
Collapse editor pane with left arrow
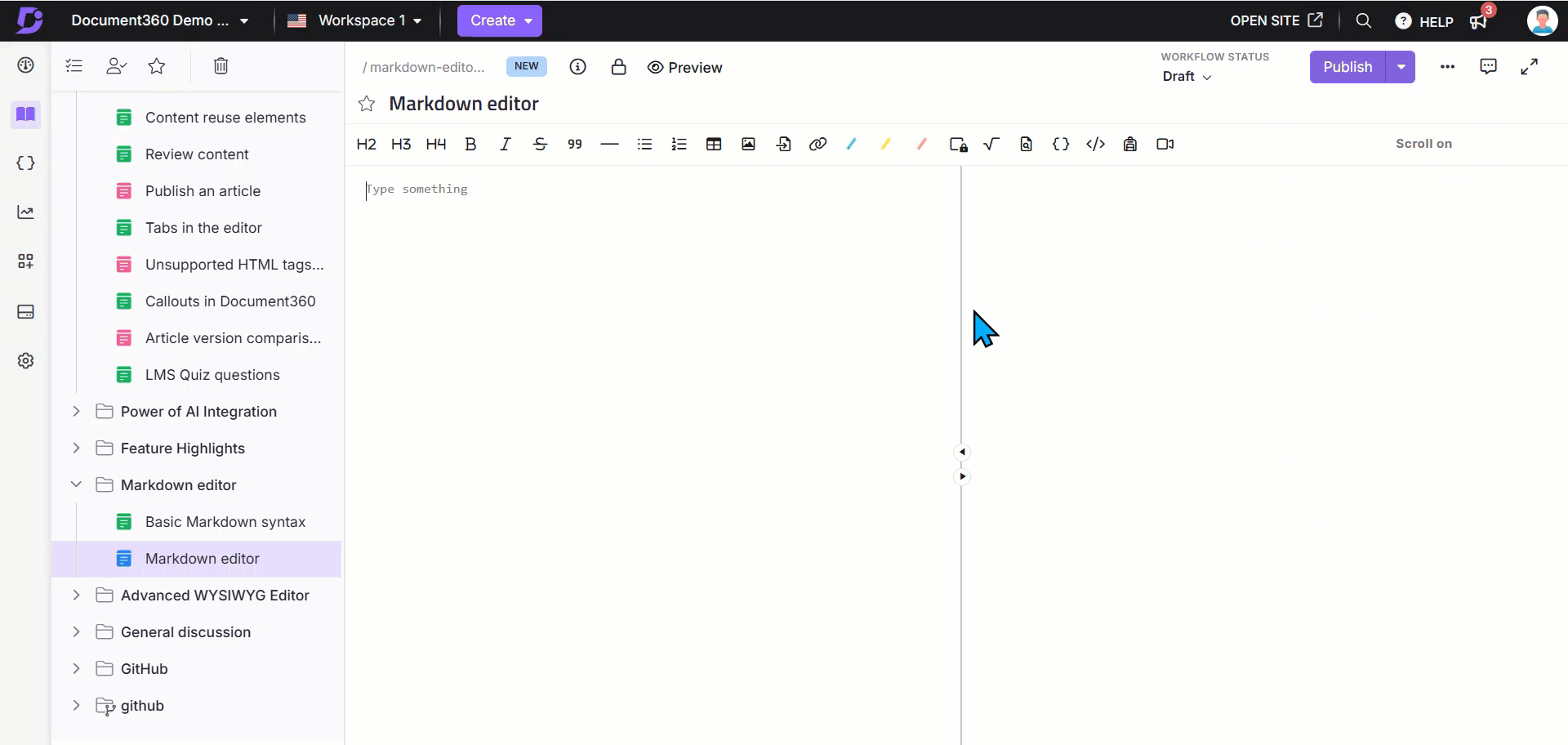(x=962, y=452)
